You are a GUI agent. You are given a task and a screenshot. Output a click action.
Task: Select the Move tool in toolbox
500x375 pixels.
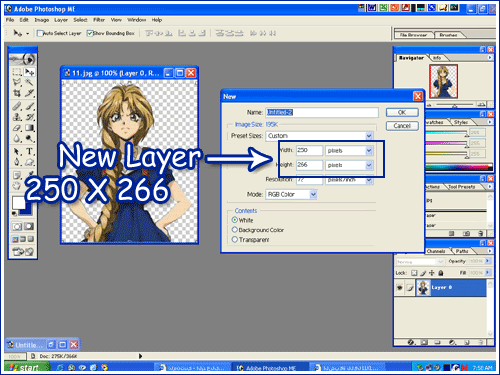pyautogui.click(x=29, y=72)
